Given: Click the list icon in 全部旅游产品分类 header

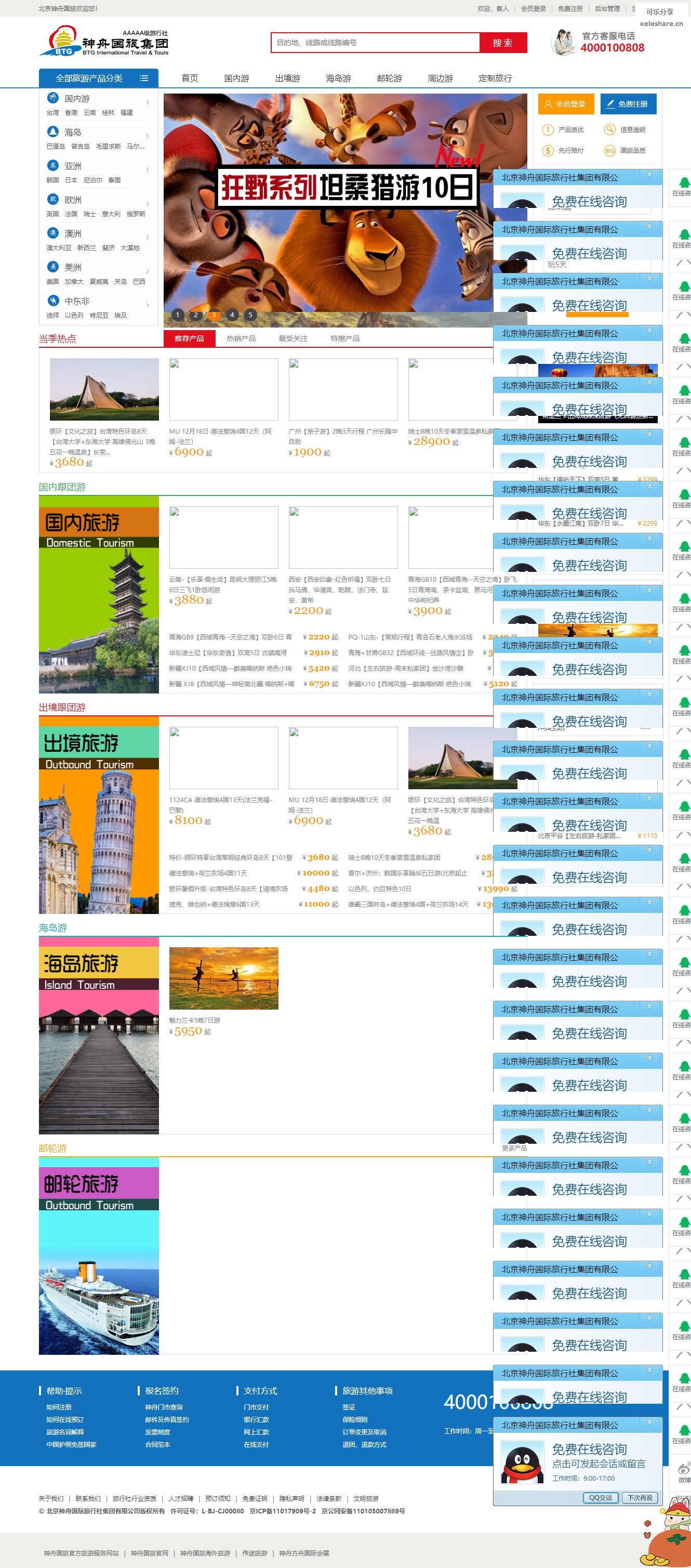Looking at the screenshot, I should tap(143, 78).
